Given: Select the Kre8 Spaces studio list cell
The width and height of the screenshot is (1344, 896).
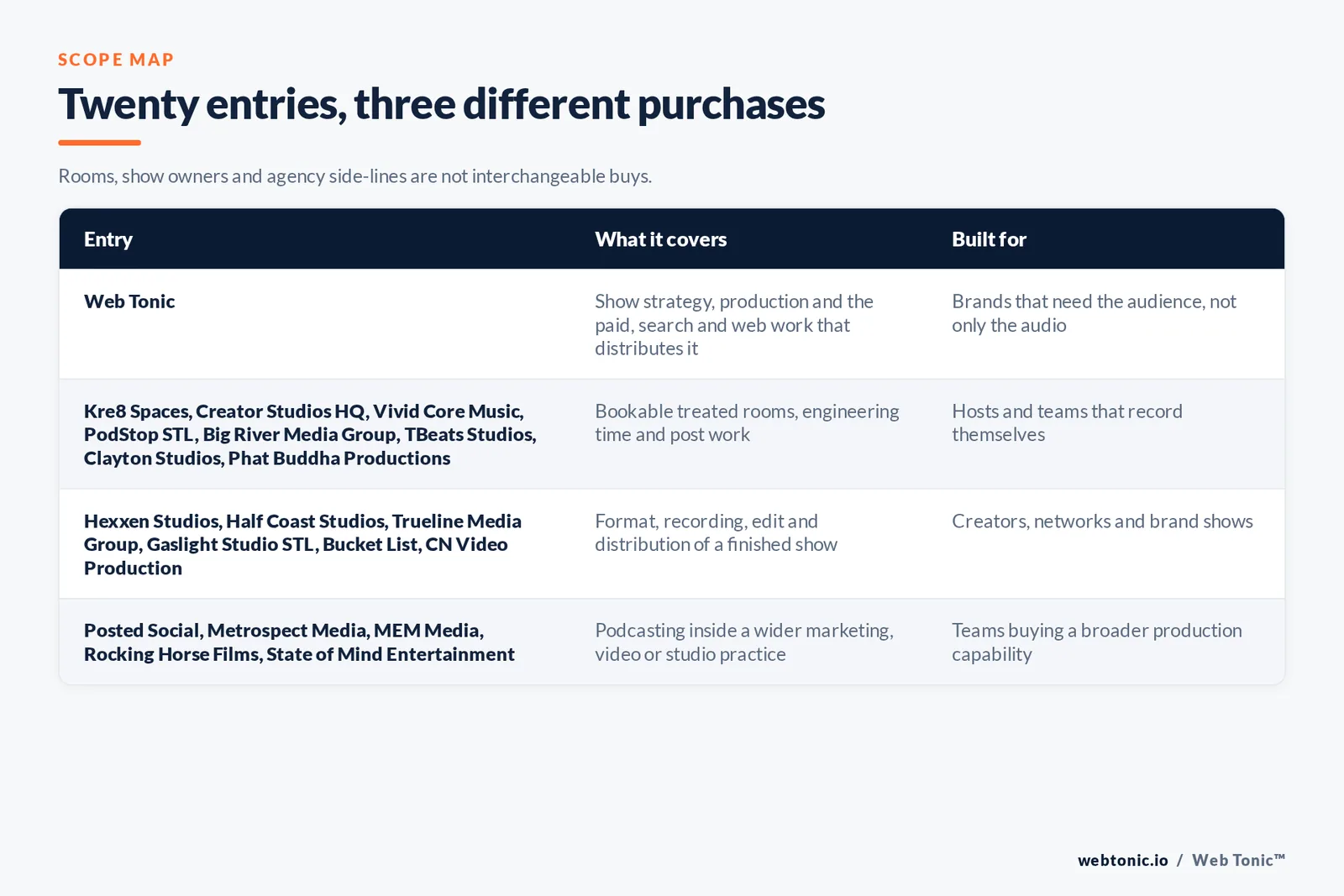Looking at the screenshot, I should (310, 434).
